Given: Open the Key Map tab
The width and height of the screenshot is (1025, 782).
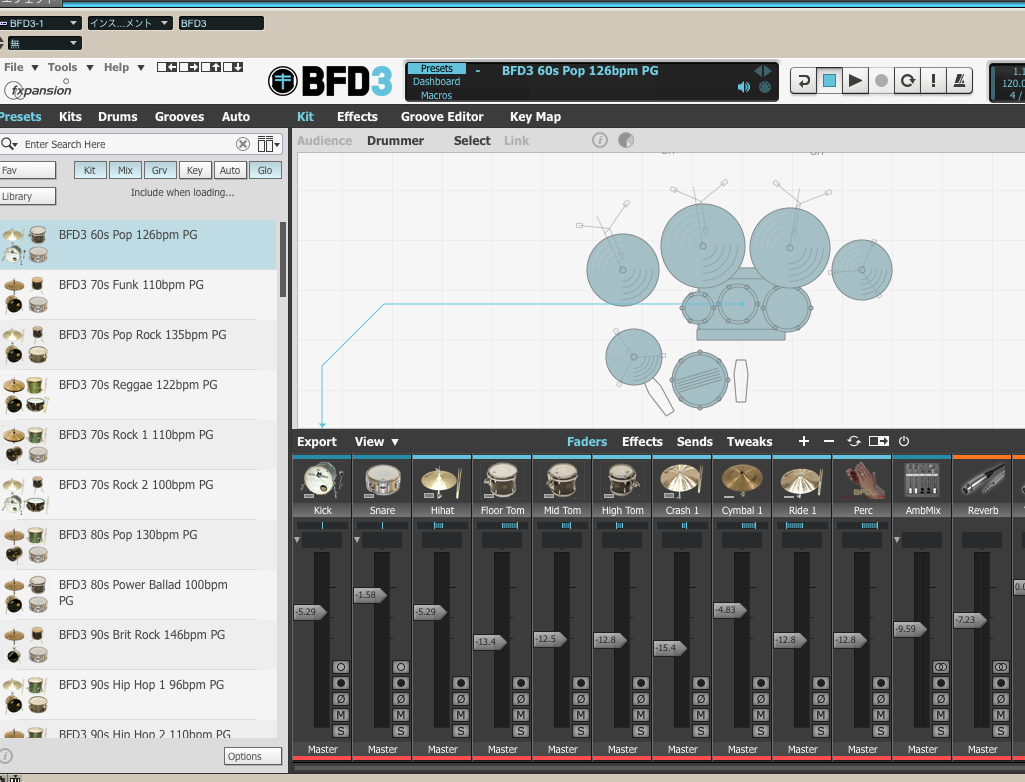Looking at the screenshot, I should click(535, 116).
